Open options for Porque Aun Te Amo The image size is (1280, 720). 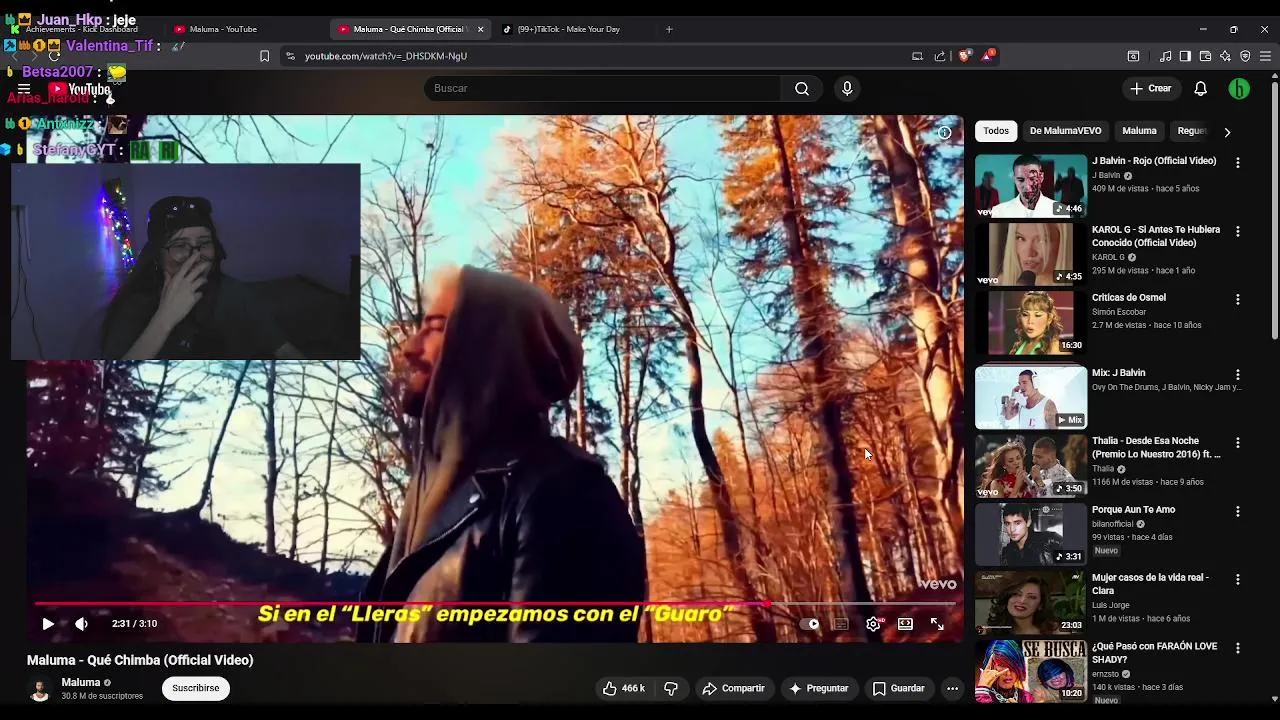tap(1237, 511)
